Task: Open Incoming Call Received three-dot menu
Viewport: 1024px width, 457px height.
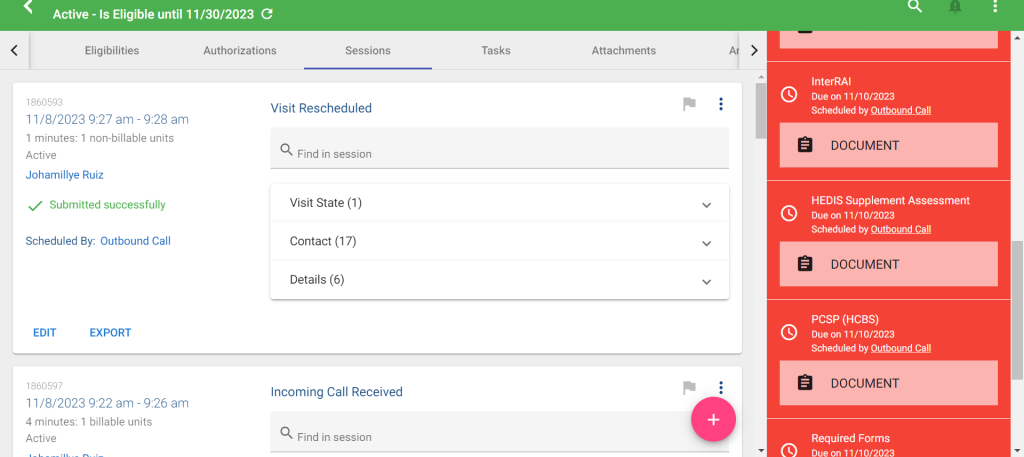Action: [x=720, y=388]
